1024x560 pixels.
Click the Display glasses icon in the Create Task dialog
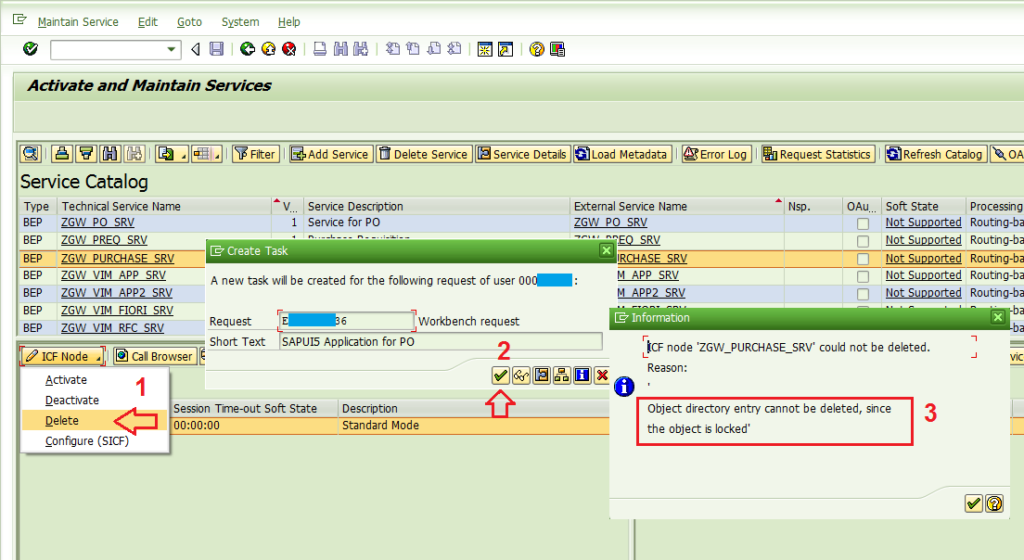pyautogui.click(x=520, y=375)
